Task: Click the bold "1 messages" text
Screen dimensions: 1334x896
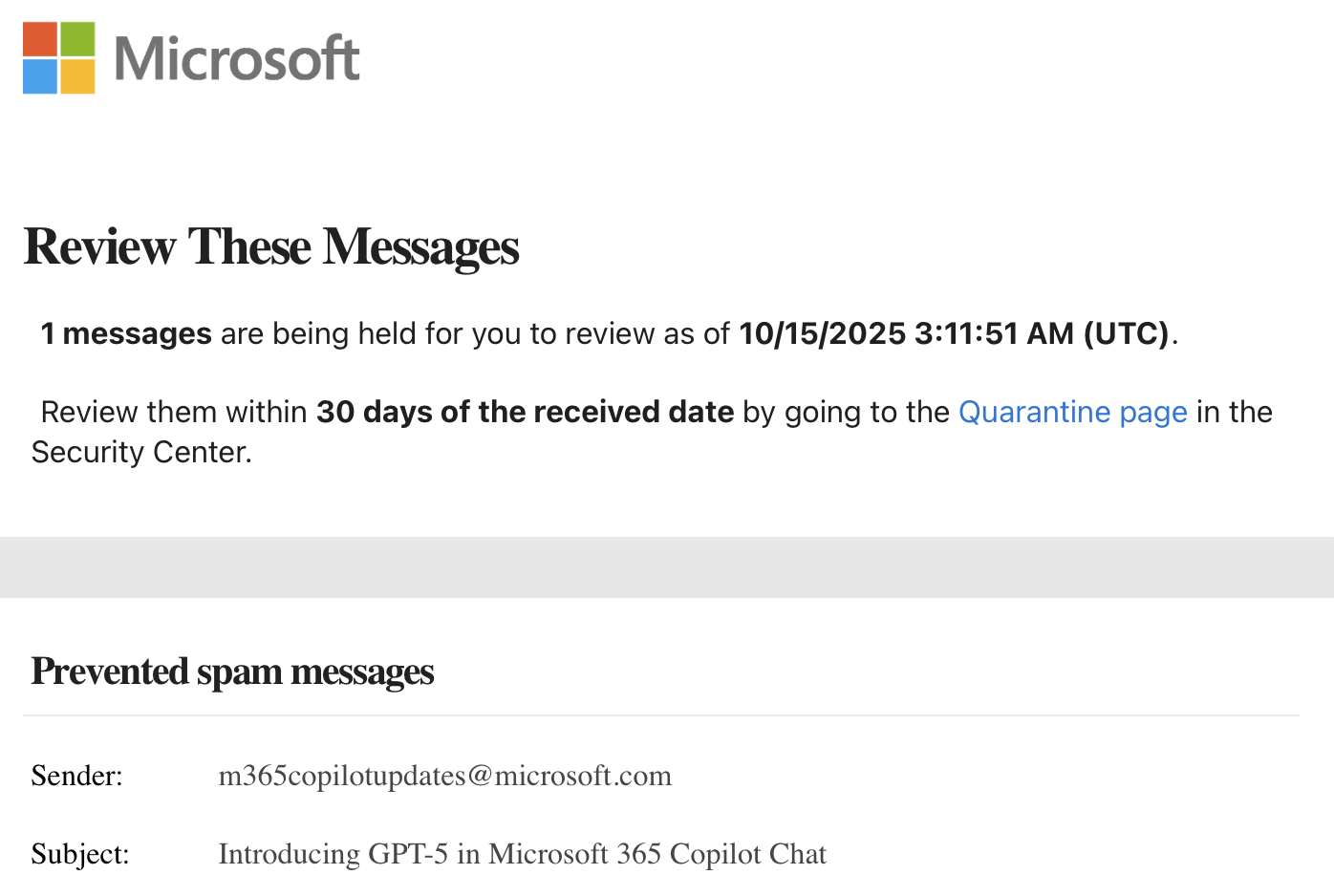Action: [x=126, y=333]
